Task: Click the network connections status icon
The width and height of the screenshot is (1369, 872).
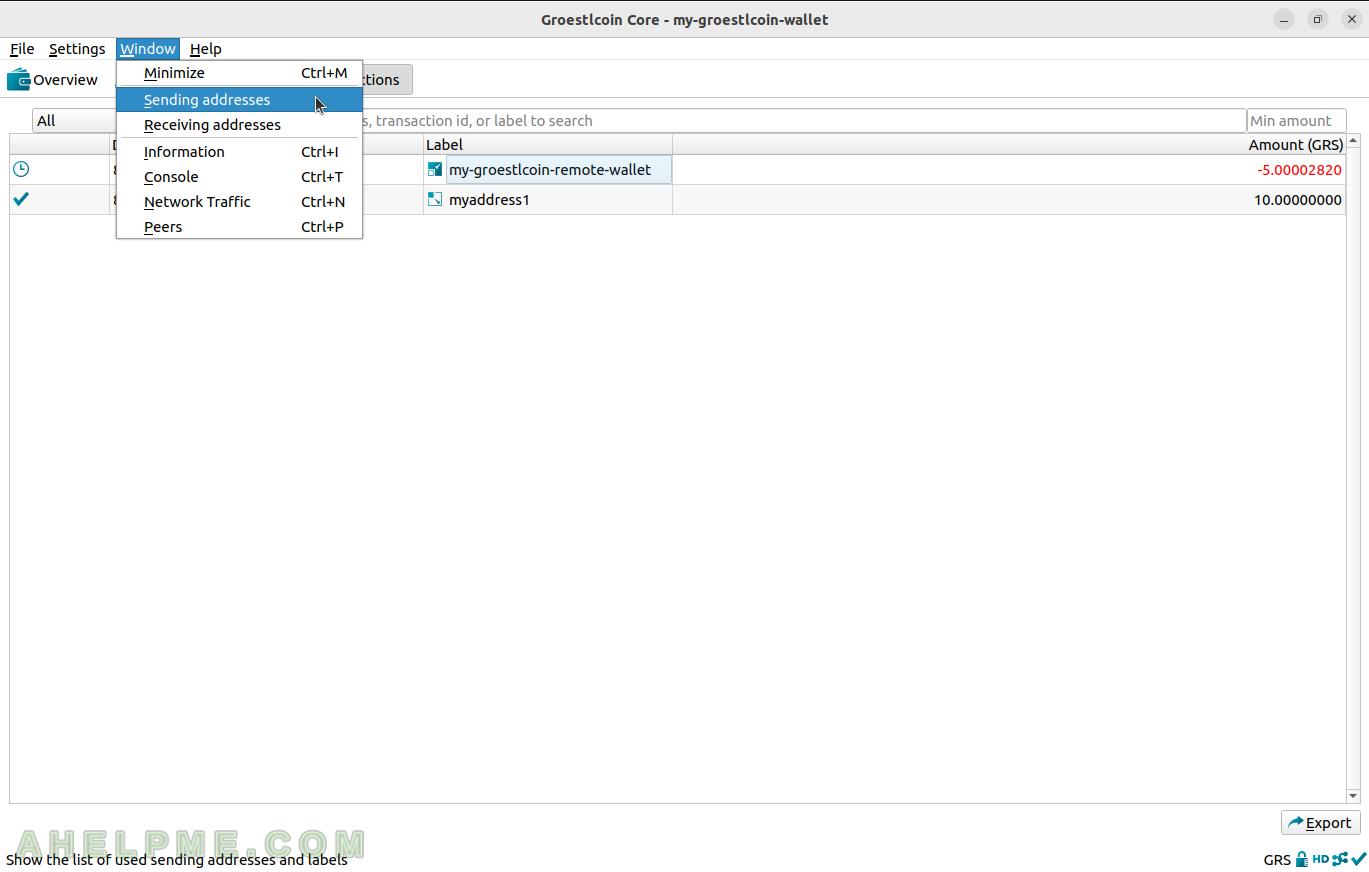Action: tap(1340, 859)
